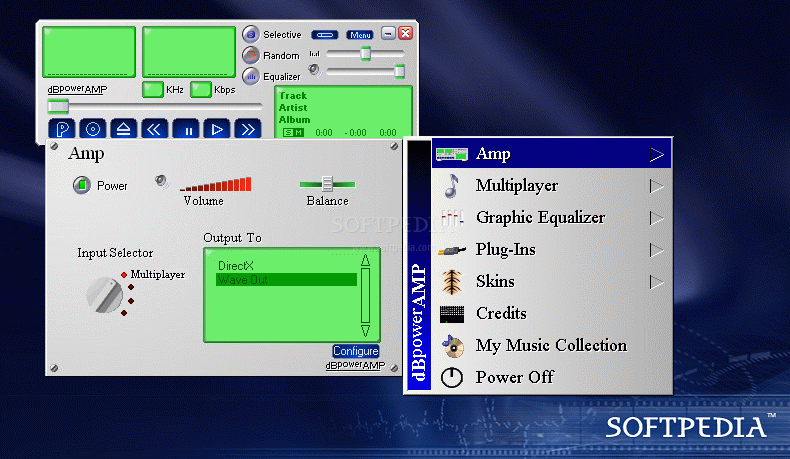The image size is (790, 459).
Task: Click the eject button
Action: pyautogui.click(x=123, y=129)
